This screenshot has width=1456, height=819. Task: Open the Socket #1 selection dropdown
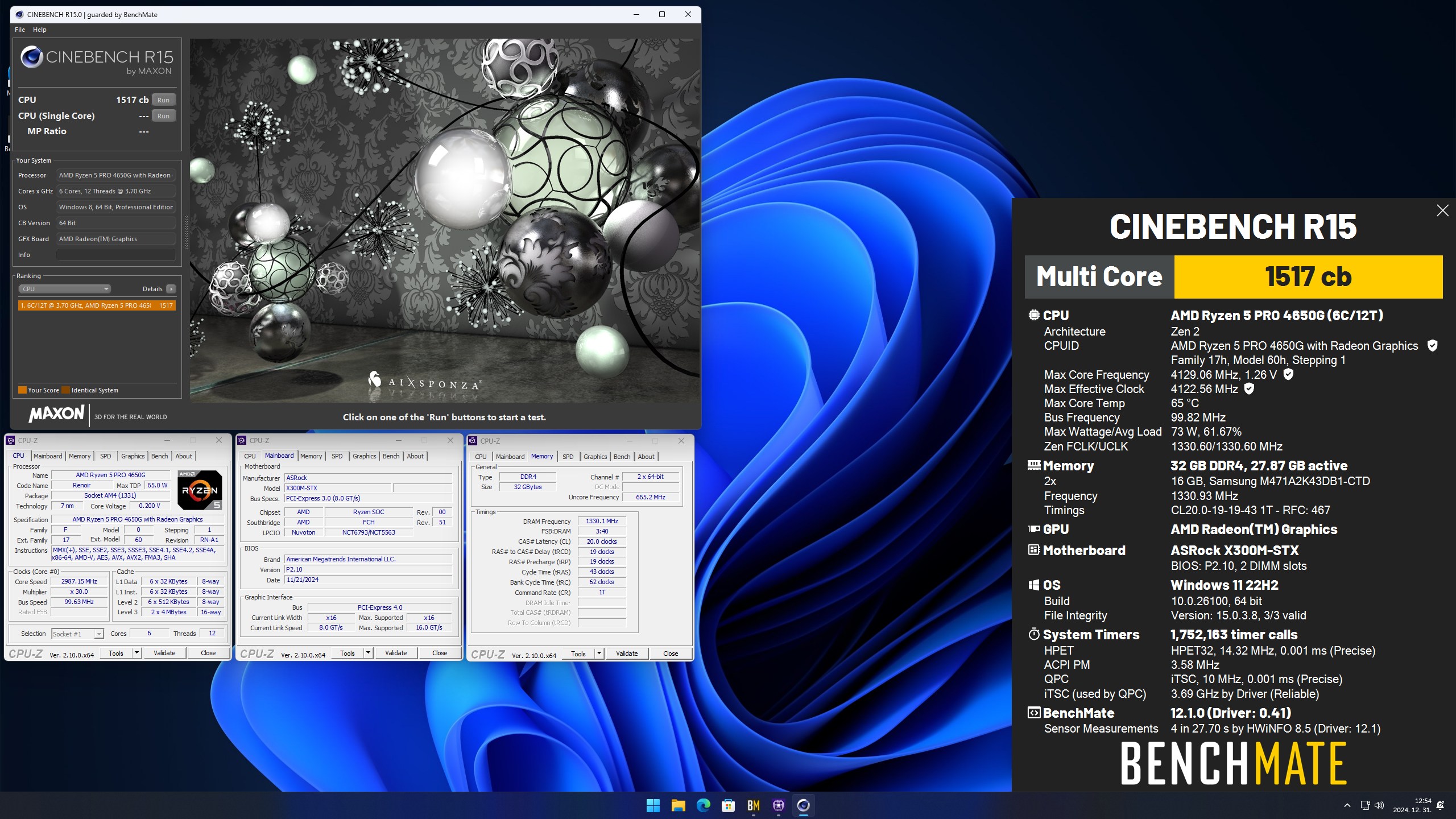coord(77,634)
